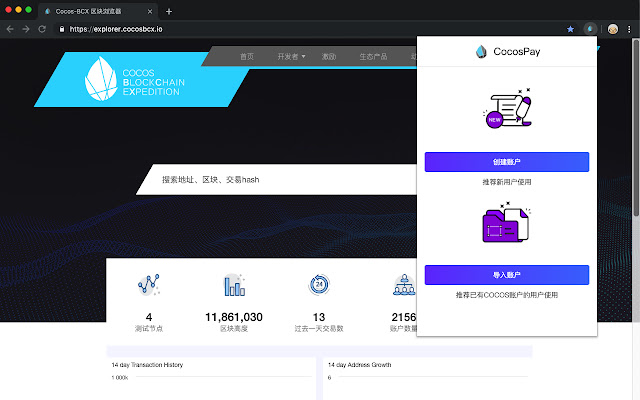Select the Cocos-BCX browser tab
This screenshot has height=400, width=640.
coord(98,11)
